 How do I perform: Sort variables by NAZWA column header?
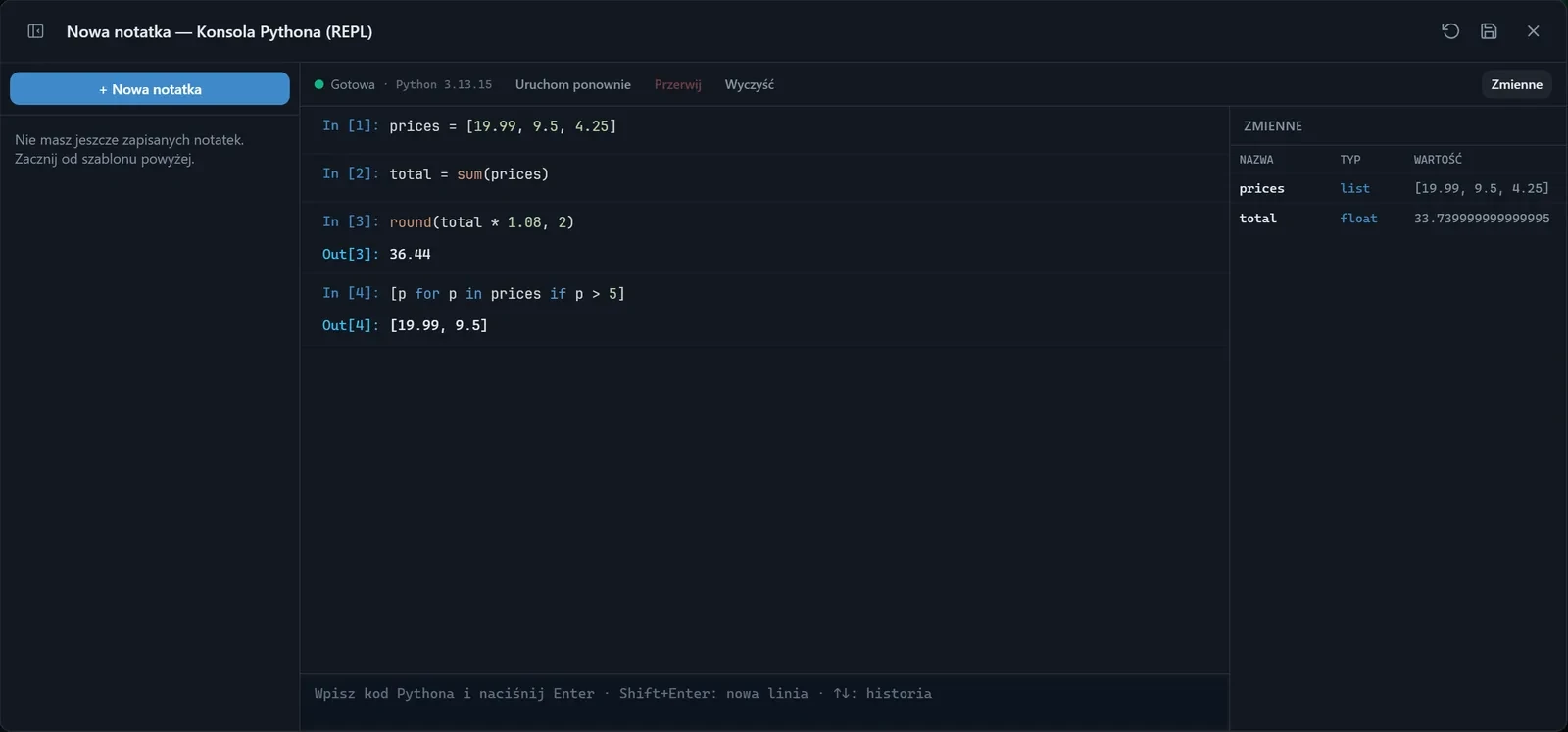(1256, 159)
